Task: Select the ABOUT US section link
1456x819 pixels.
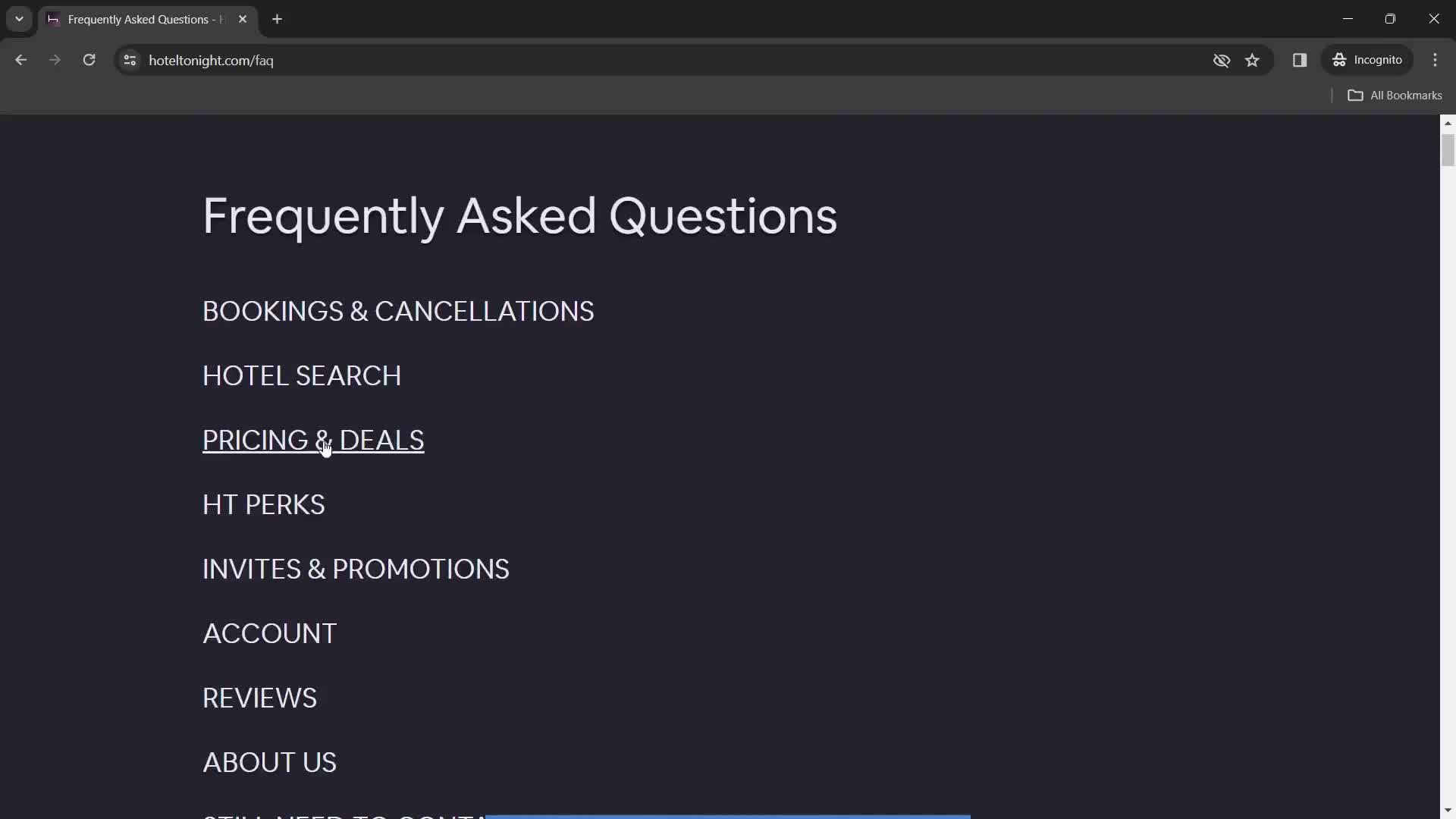Action: tap(269, 761)
